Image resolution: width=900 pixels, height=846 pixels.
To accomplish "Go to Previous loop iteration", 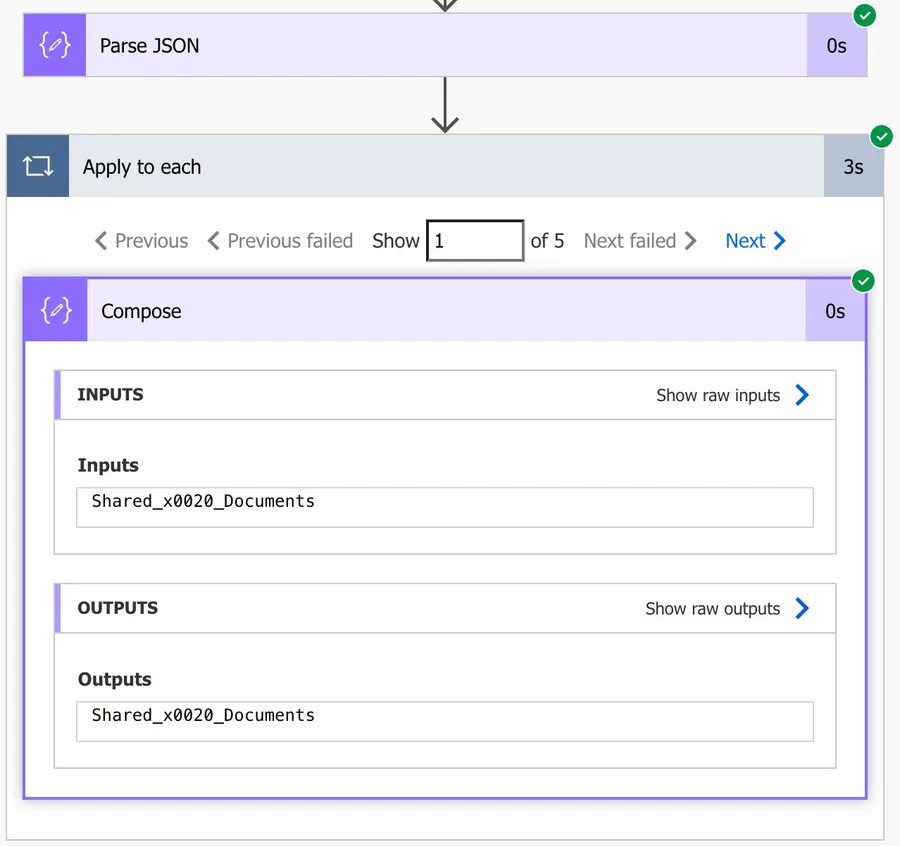I will pyautogui.click(x=141, y=241).
